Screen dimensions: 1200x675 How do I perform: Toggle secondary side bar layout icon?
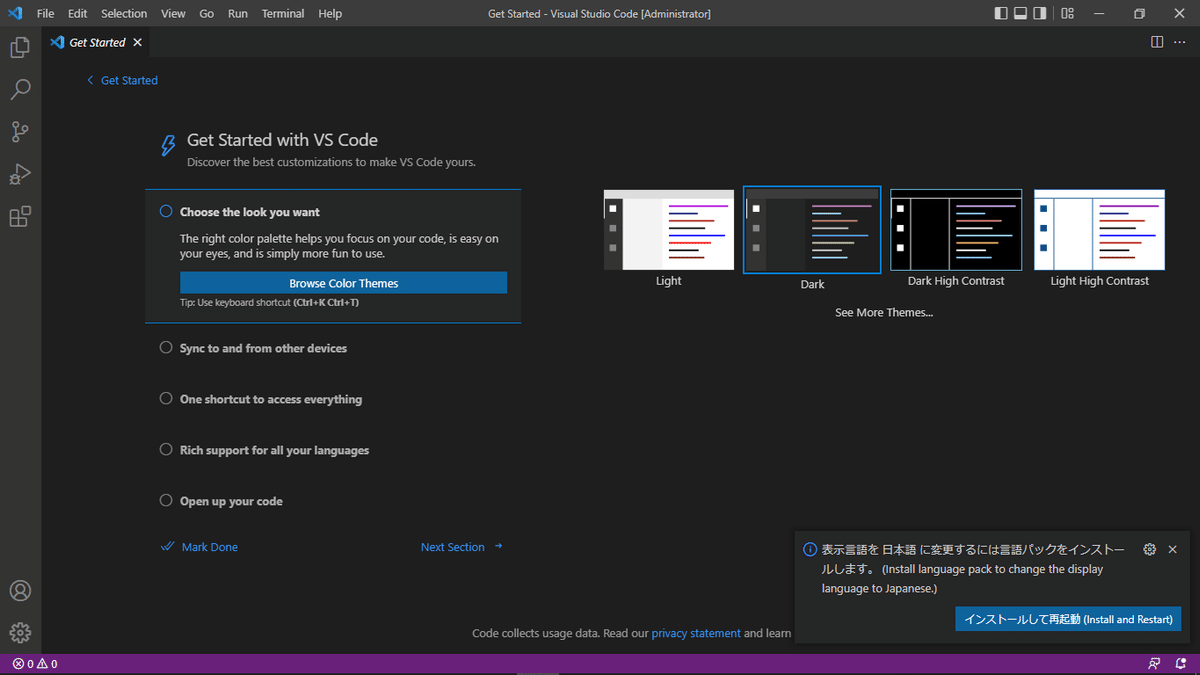[1040, 13]
